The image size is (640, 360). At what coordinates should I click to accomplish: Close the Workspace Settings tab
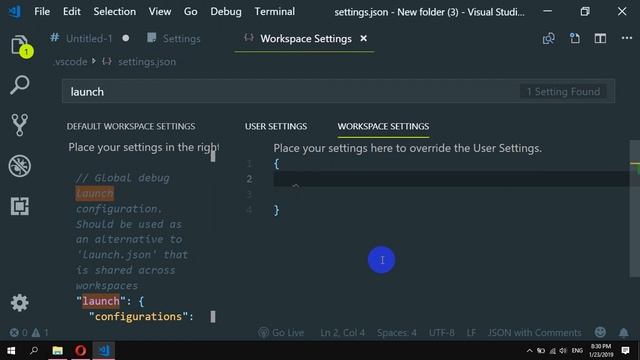363,38
